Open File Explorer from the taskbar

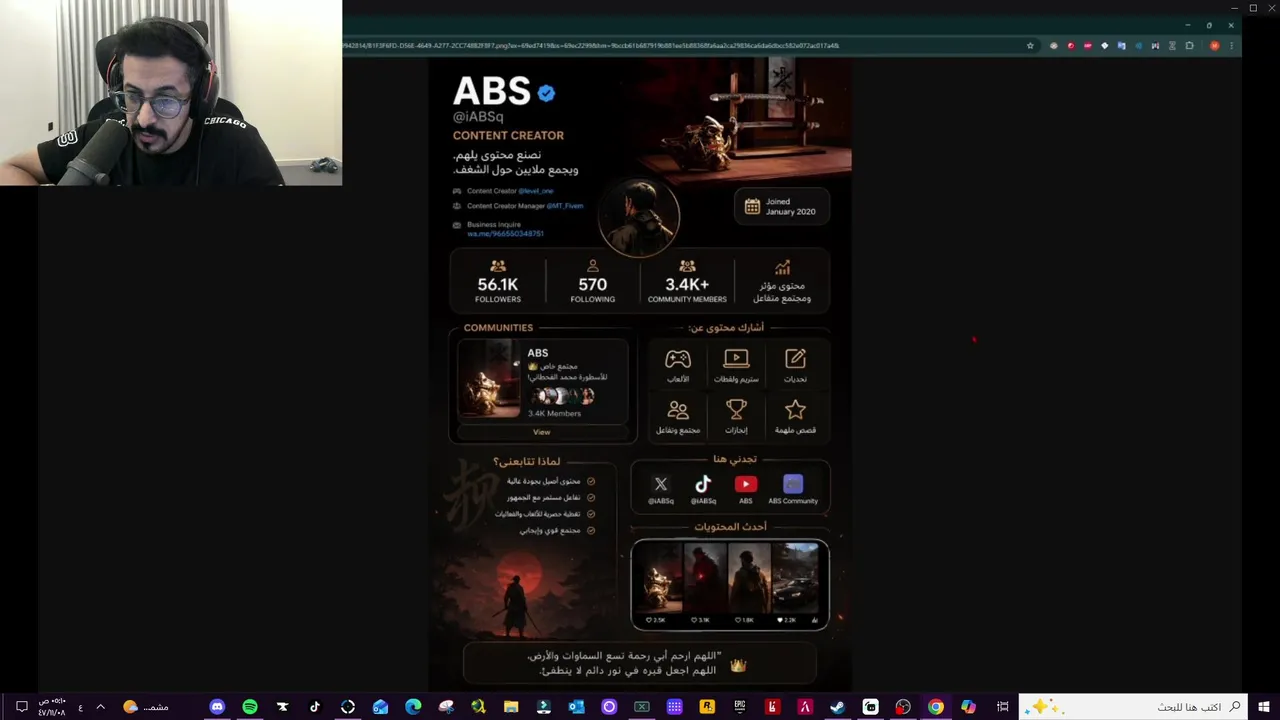(x=511, y=707)
